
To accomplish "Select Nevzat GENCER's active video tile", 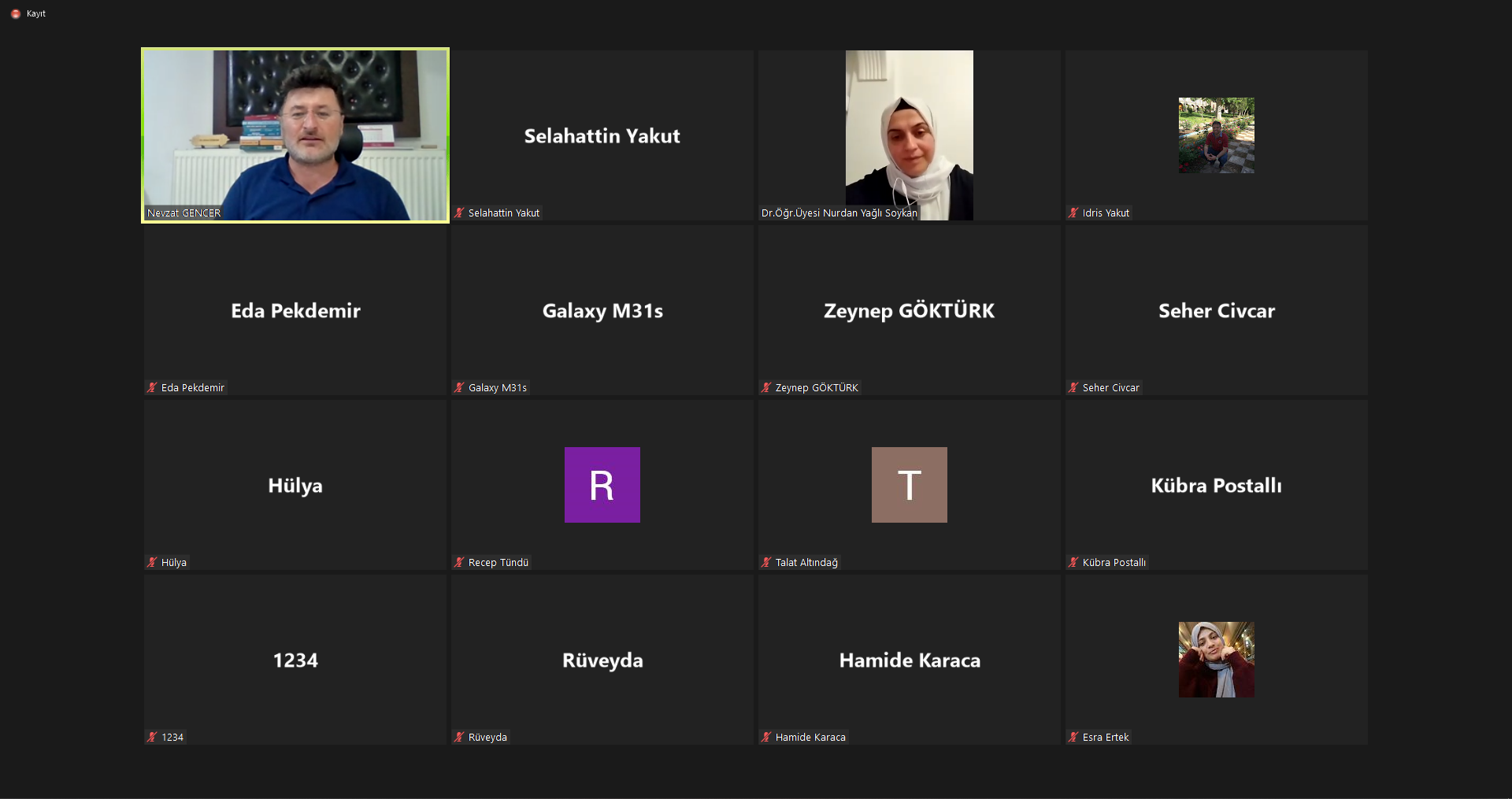I will [x=295, y=135].
